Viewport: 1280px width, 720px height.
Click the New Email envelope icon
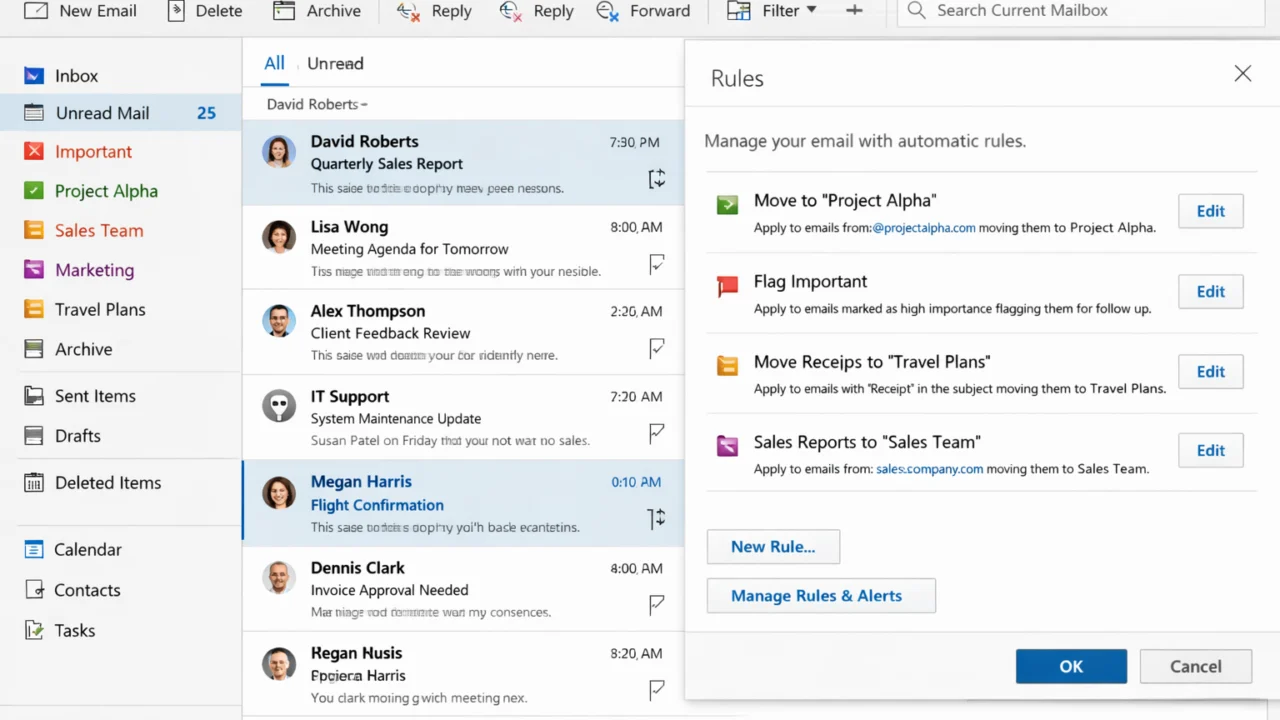point(35,11)
